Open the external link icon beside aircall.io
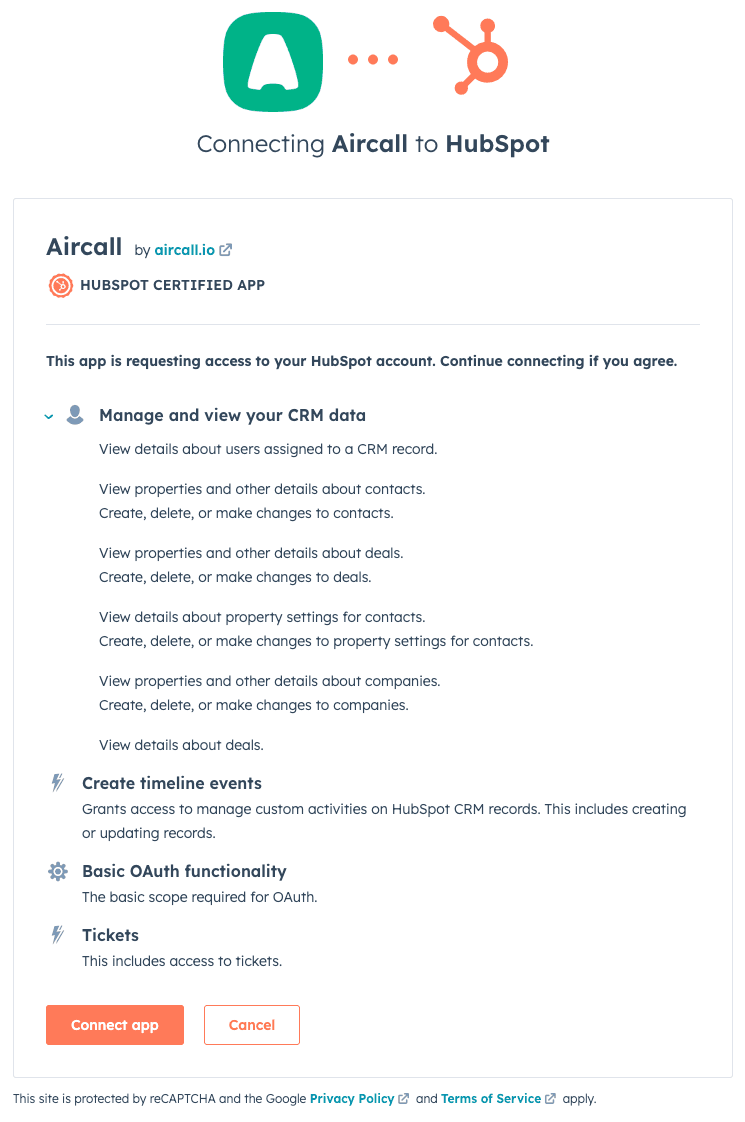Image resolution: width=745 pixels, height=1122 pixels. point(226,249)
